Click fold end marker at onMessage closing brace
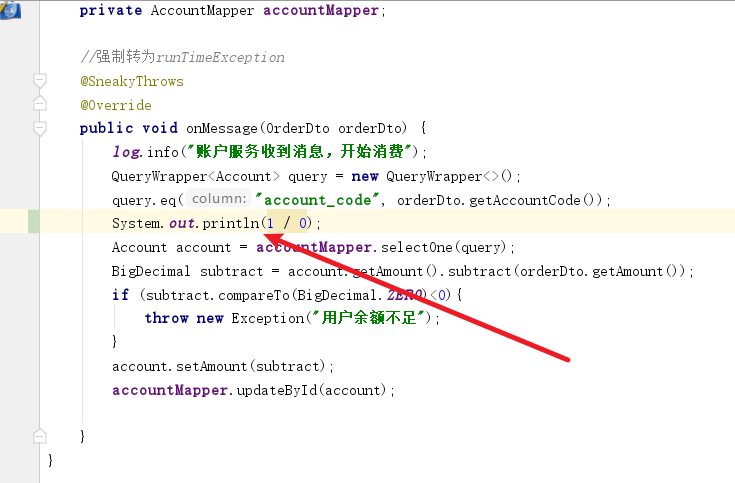735x483 pixels. point(39,436)
